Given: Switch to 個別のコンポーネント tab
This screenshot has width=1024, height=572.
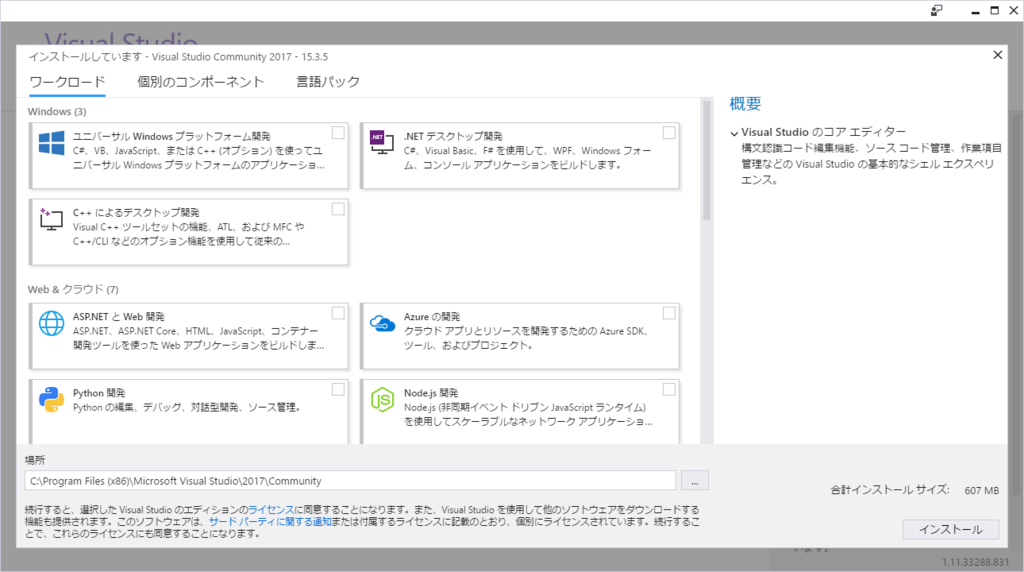Looking at the screenshot, I should [x=200, y=82].
